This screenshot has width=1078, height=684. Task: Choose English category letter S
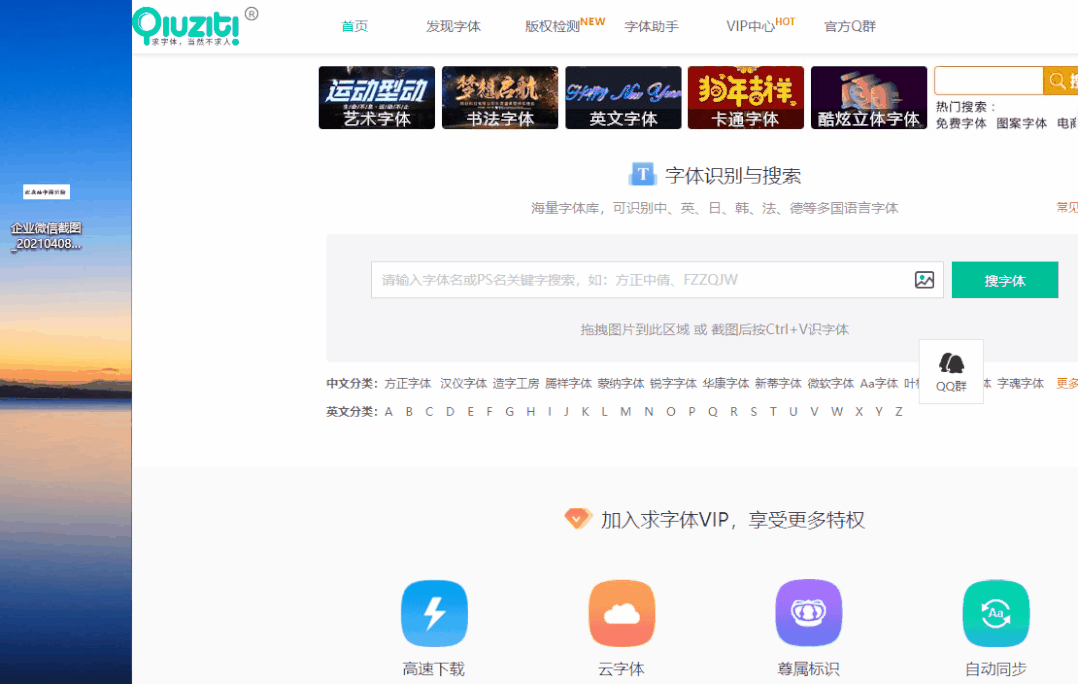click(x=754, y=412)
